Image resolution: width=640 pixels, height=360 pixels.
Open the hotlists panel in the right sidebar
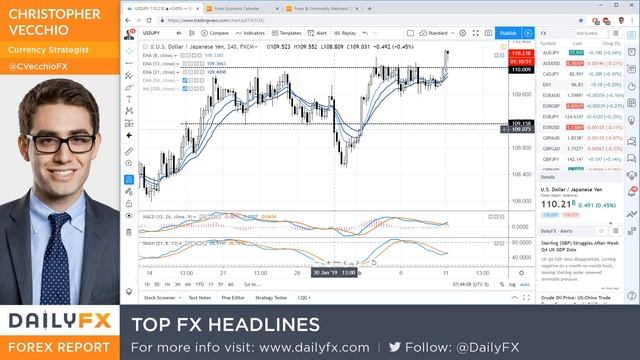tap(631, 86)
